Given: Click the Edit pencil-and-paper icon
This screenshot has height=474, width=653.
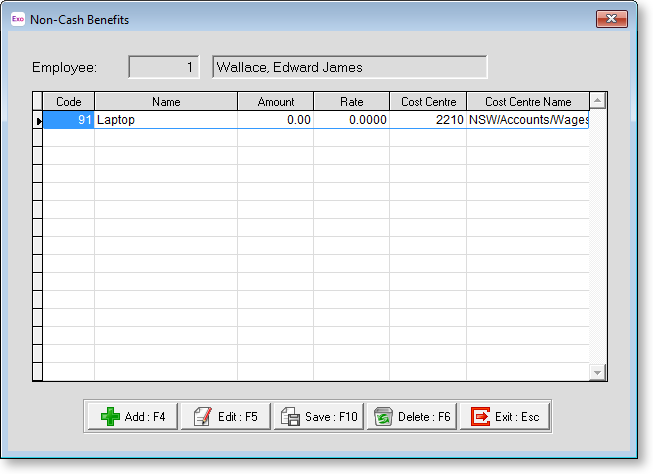Looking at the screenshot, I should tap(201, 417).
